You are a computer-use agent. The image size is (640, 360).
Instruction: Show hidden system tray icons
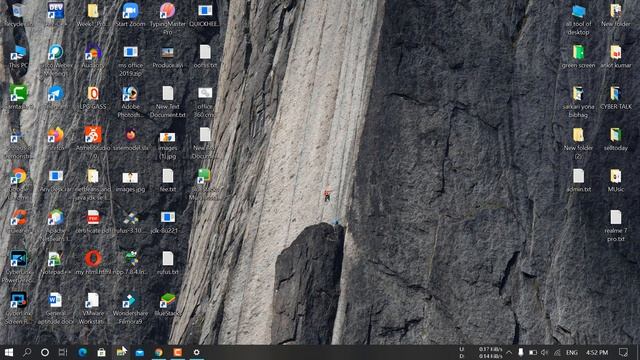(509, 352)
